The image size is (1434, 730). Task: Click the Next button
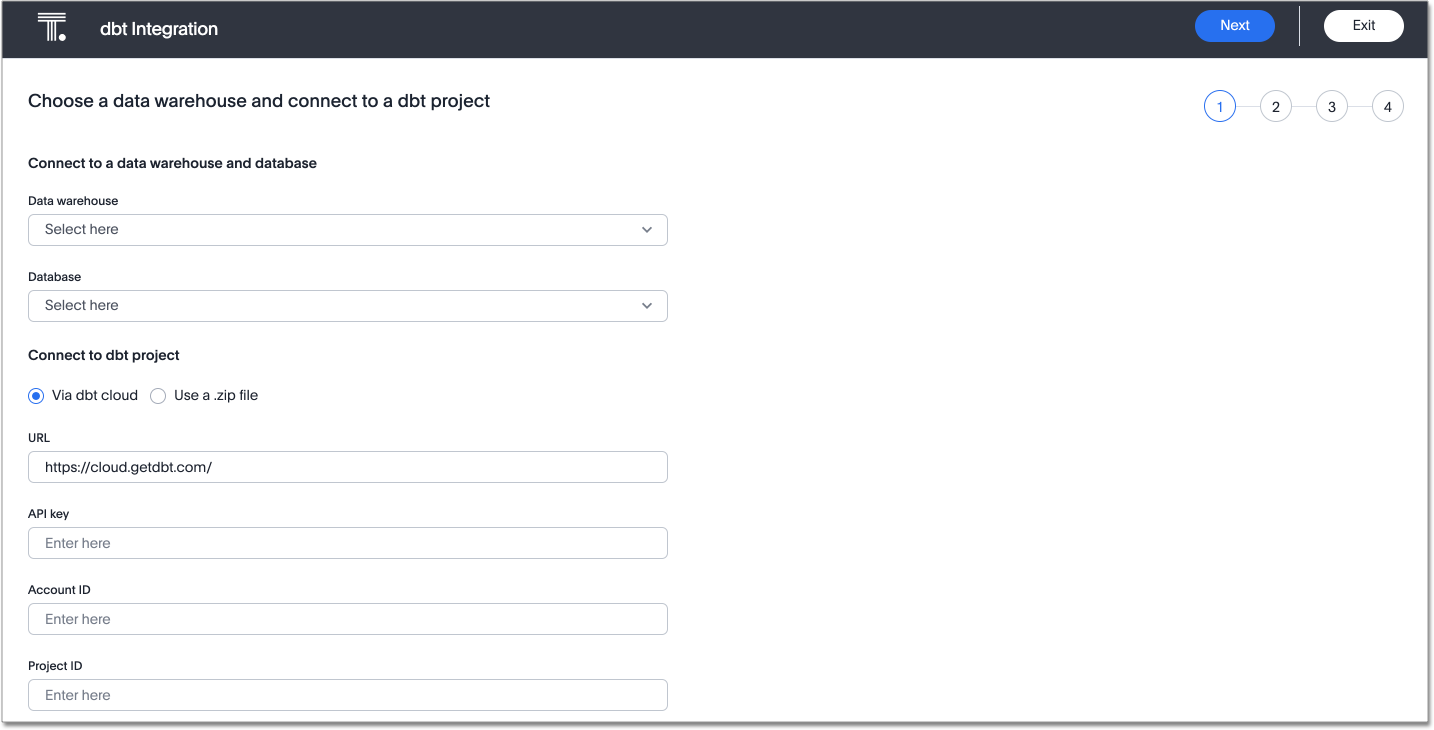coord(1234,25)
